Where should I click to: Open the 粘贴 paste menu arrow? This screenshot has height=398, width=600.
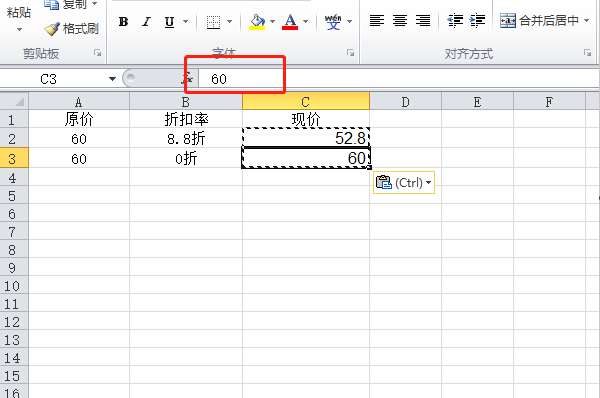pos(19,29)
